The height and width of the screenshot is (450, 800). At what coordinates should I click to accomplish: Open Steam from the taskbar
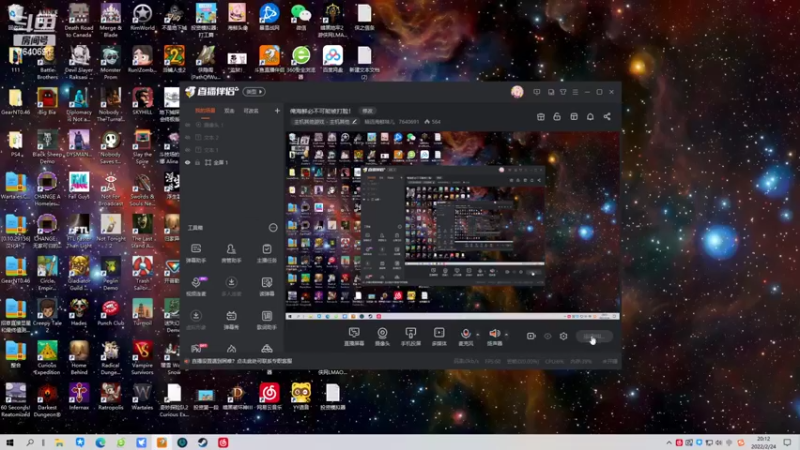(203, 442)
